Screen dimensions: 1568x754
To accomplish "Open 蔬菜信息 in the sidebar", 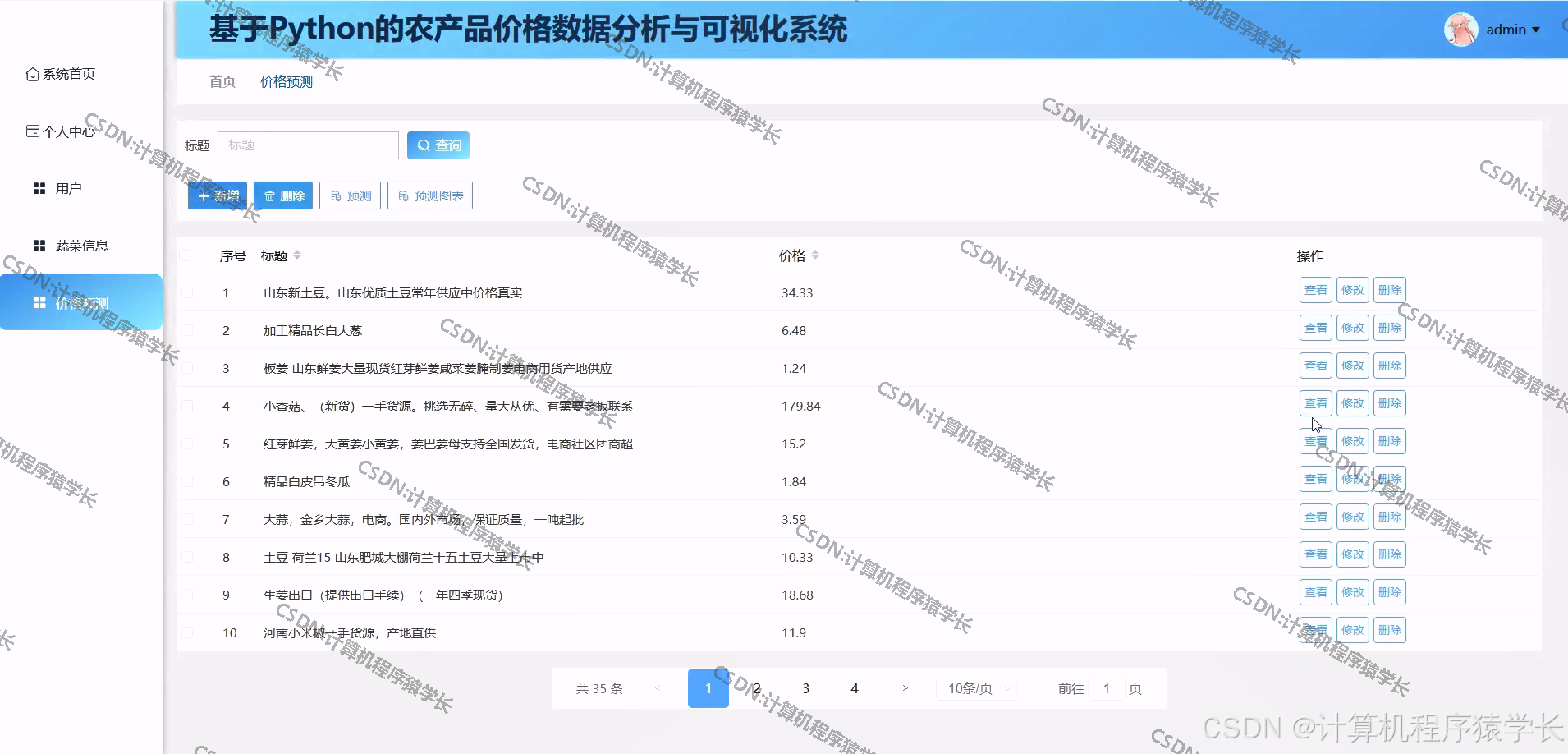I will point(71,246).
